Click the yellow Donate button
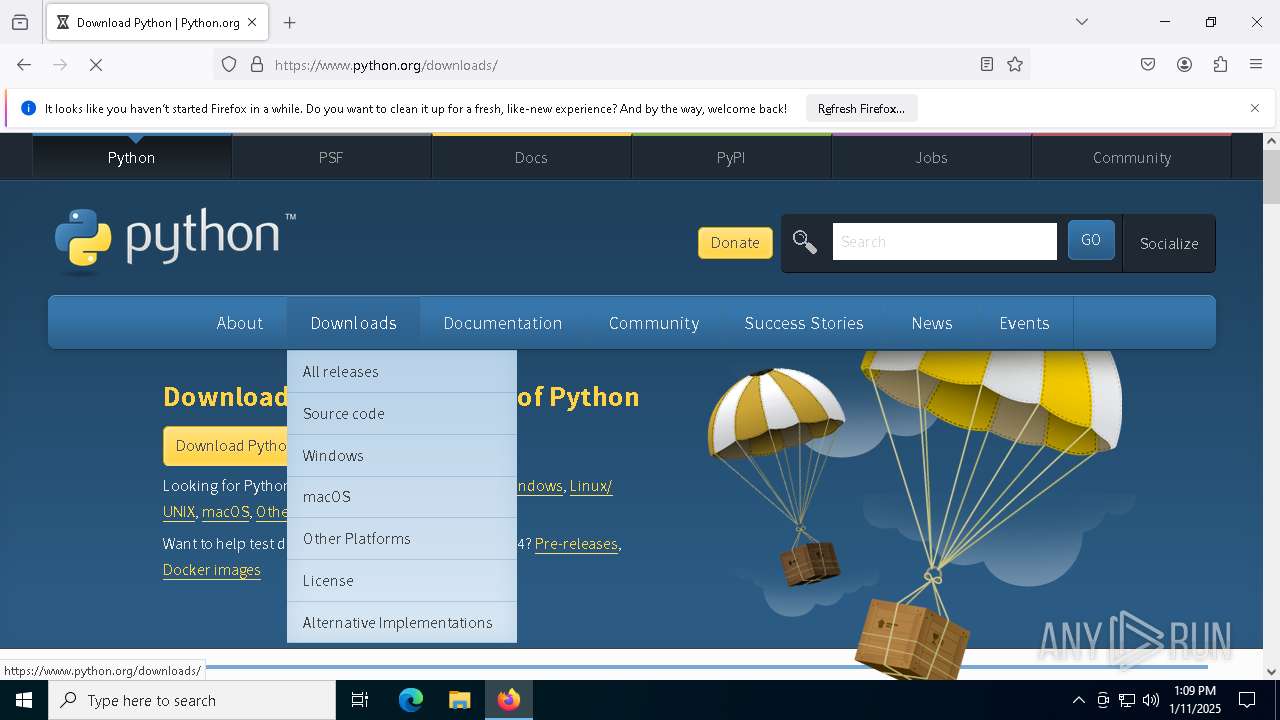 coord(735,243)
